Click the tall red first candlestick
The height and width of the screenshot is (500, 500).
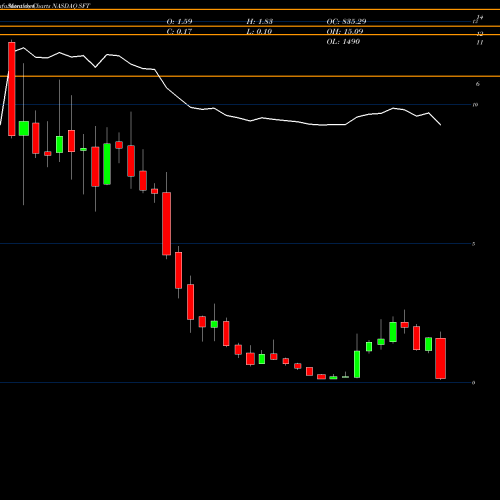(x=12, y=89)
